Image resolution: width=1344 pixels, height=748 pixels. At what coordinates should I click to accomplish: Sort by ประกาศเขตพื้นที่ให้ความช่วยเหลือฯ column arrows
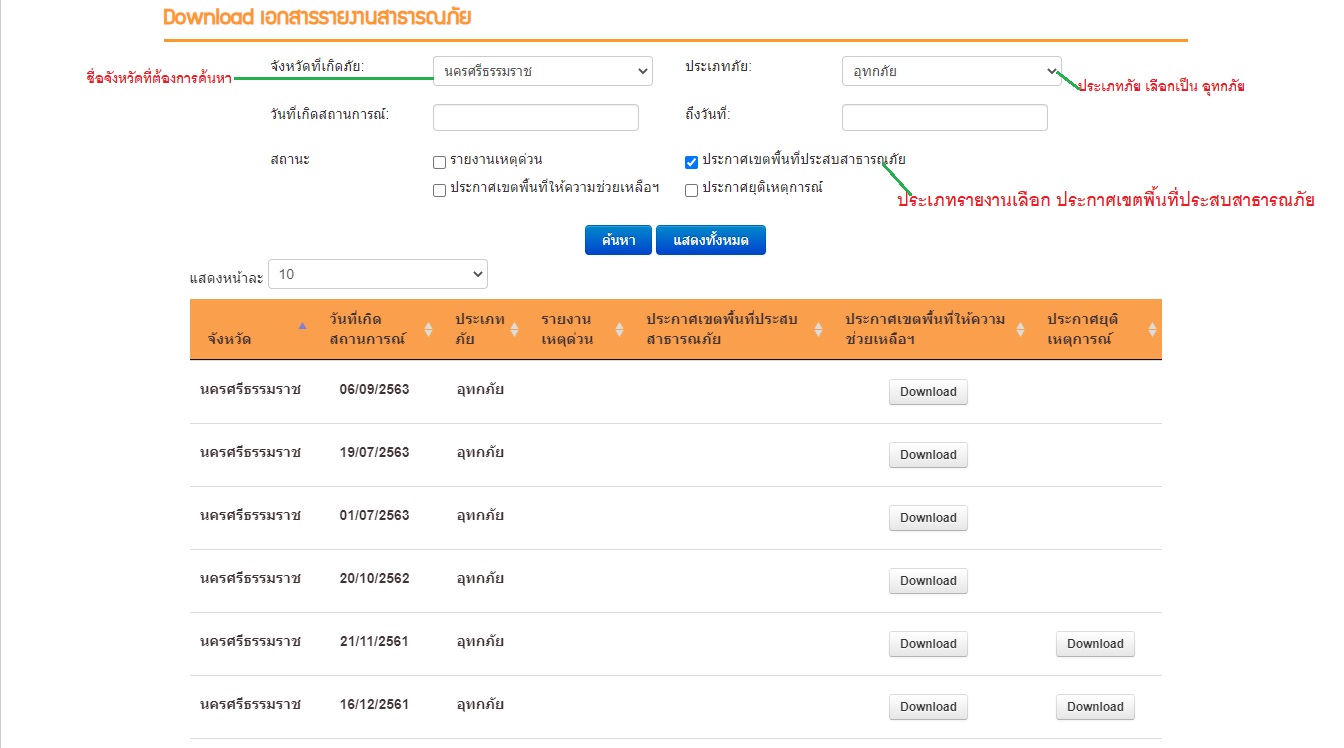1021,329
